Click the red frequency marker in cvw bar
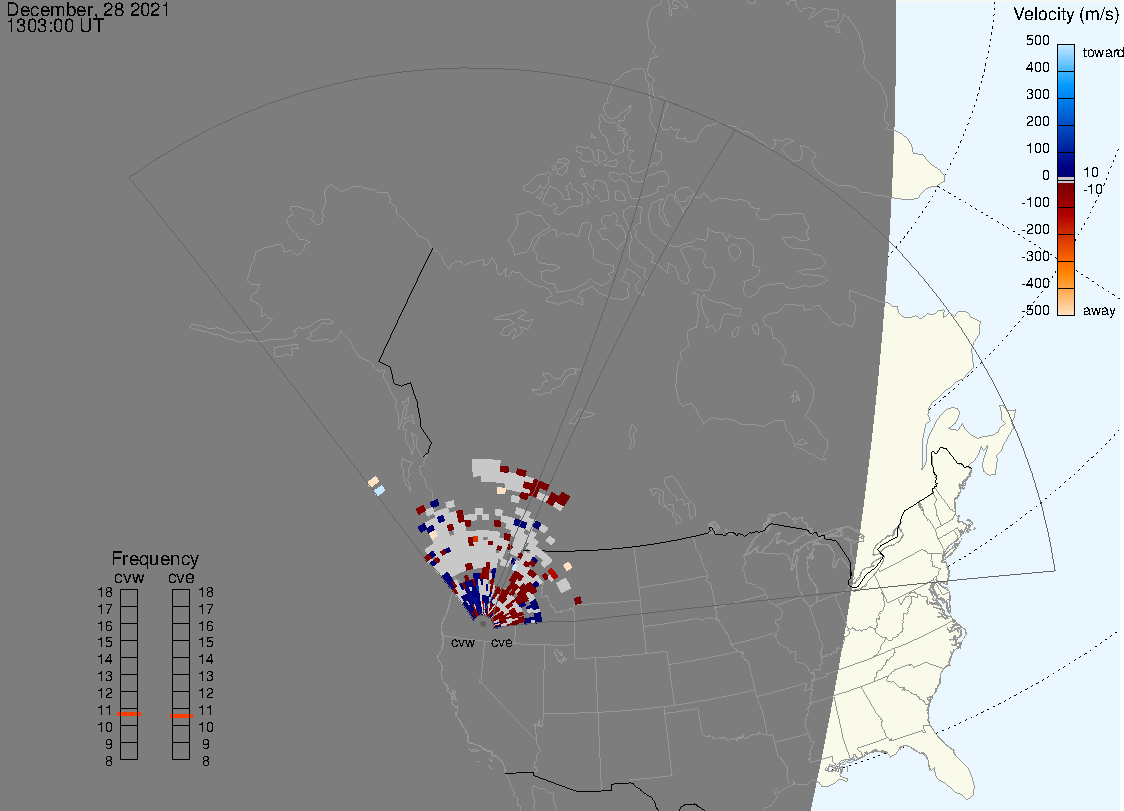1124x811 pixels. tap(129, 714)
